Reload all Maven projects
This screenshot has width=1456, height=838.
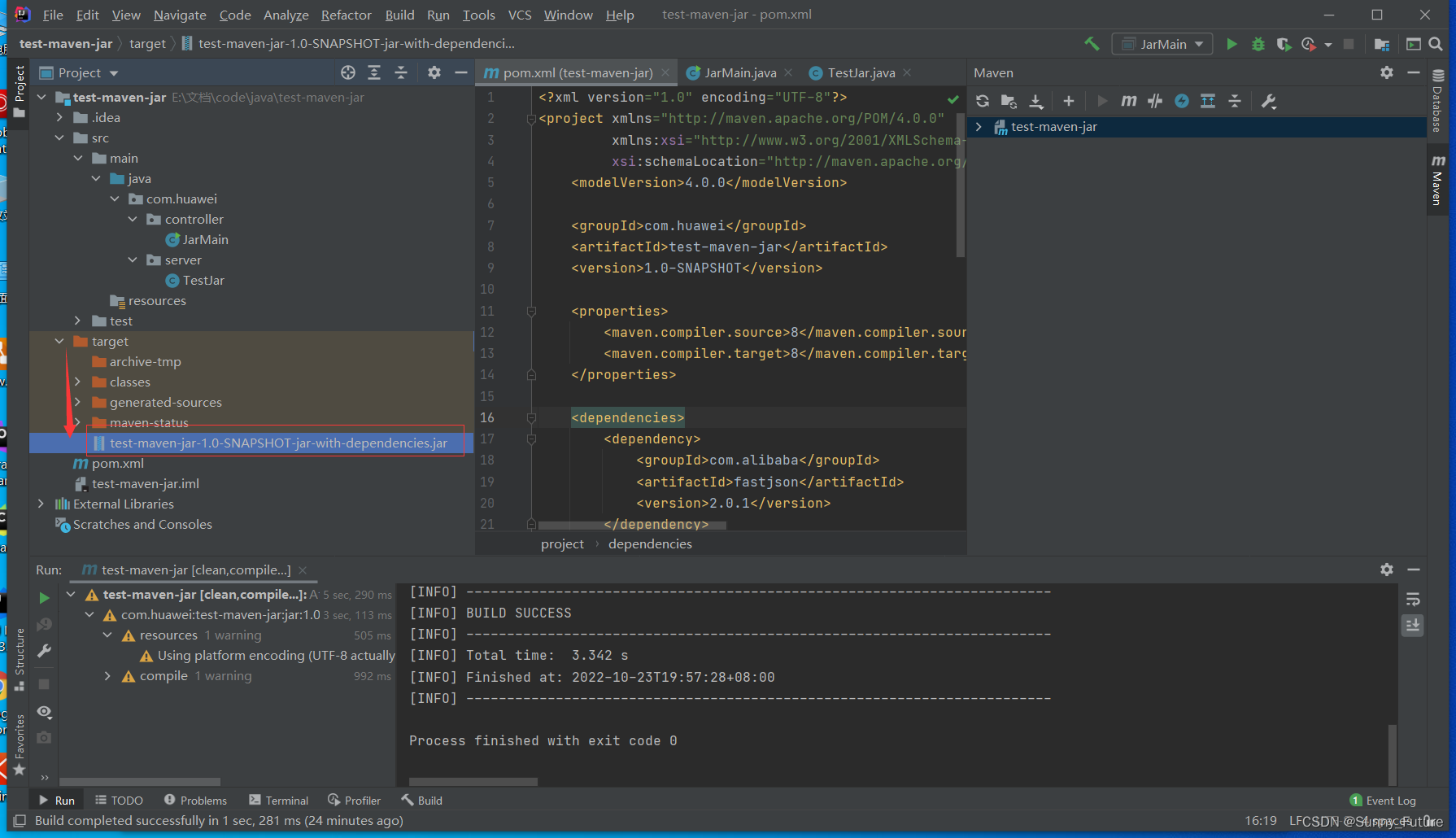click(983, 101)
